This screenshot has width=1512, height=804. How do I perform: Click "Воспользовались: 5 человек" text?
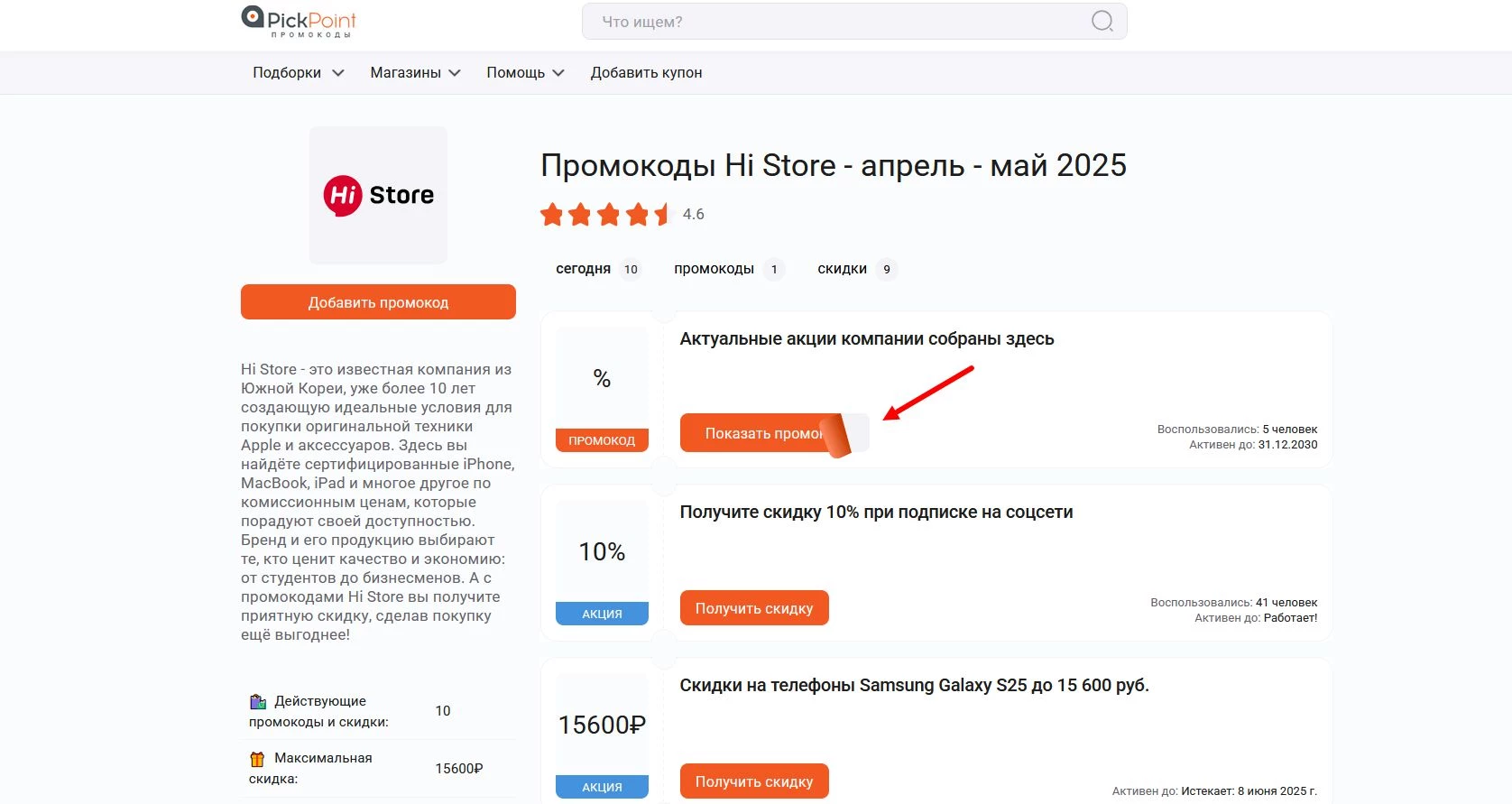click(x=1238, y=430)
